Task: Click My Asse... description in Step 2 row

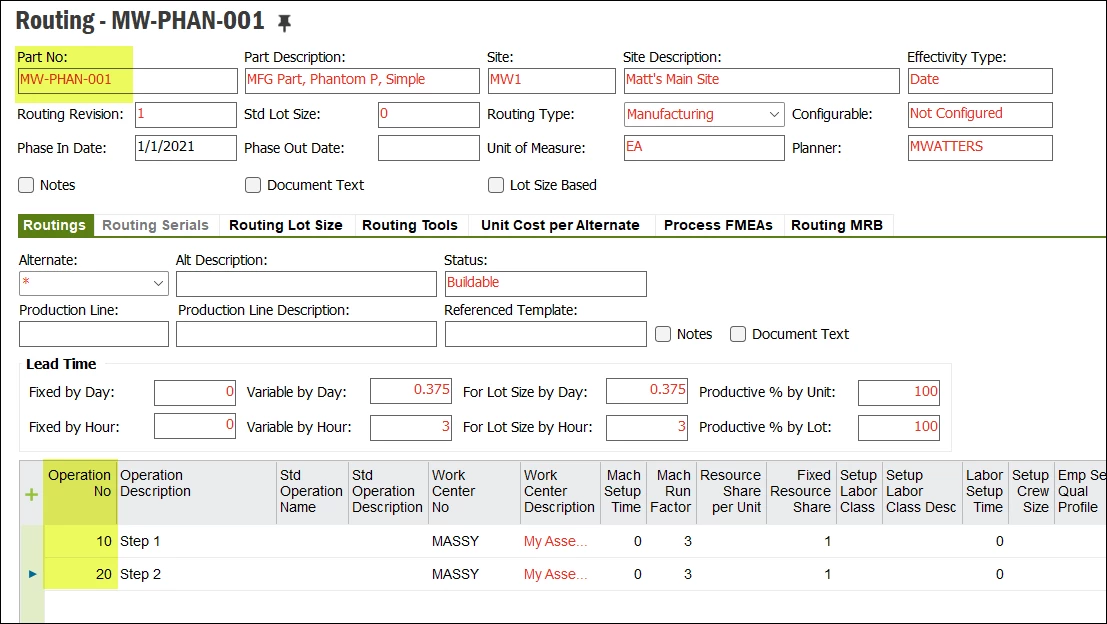Action: tap(560, 574)
